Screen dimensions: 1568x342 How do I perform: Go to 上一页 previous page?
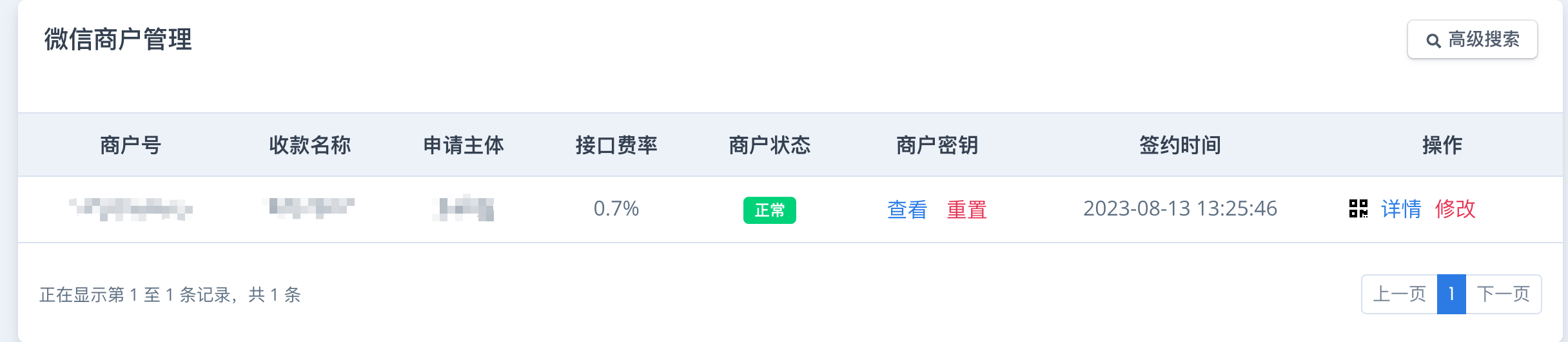pyautogui.click(x=1400, y=294)
